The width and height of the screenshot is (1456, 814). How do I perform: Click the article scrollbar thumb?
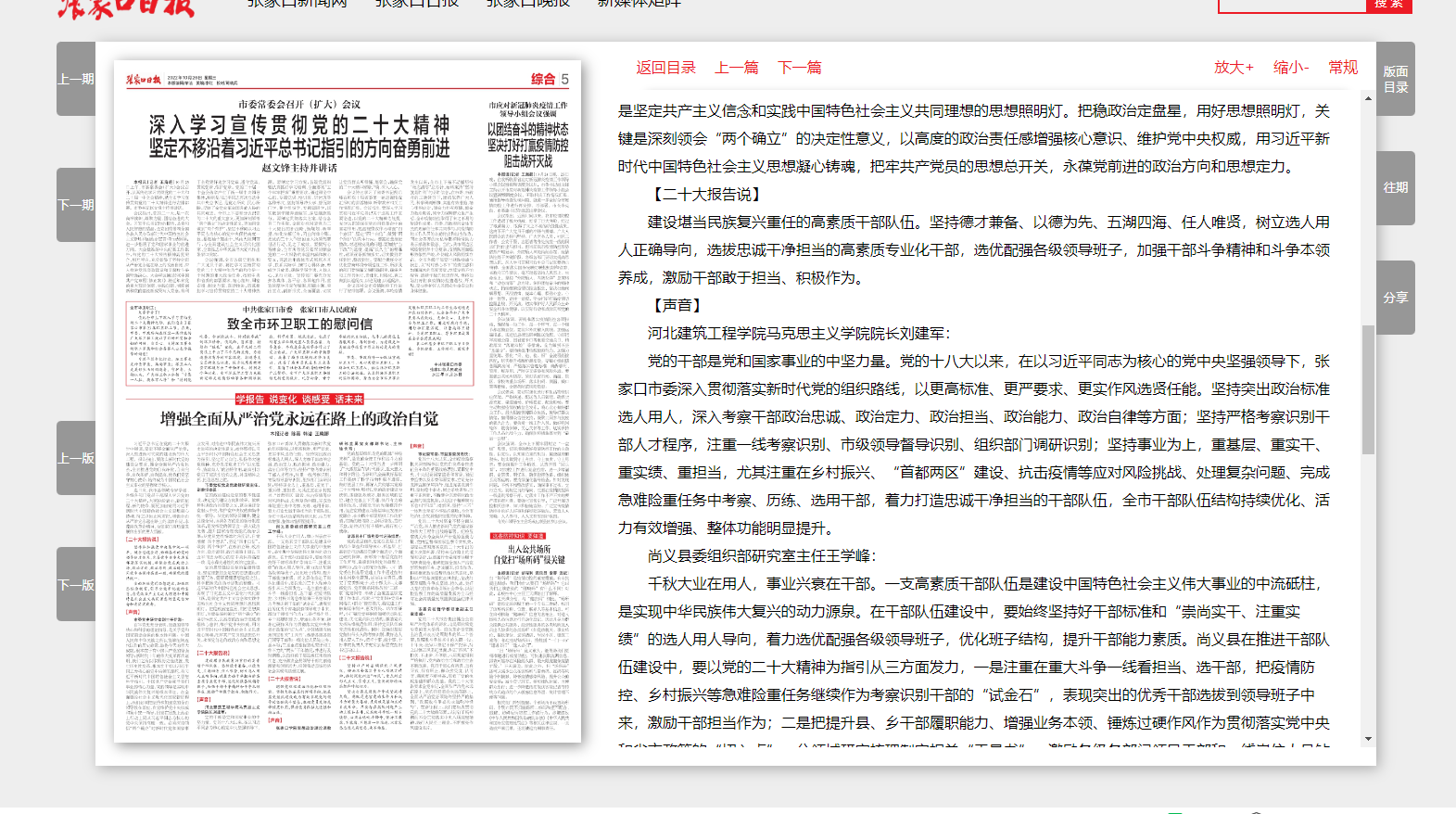tap(1368, 389)
